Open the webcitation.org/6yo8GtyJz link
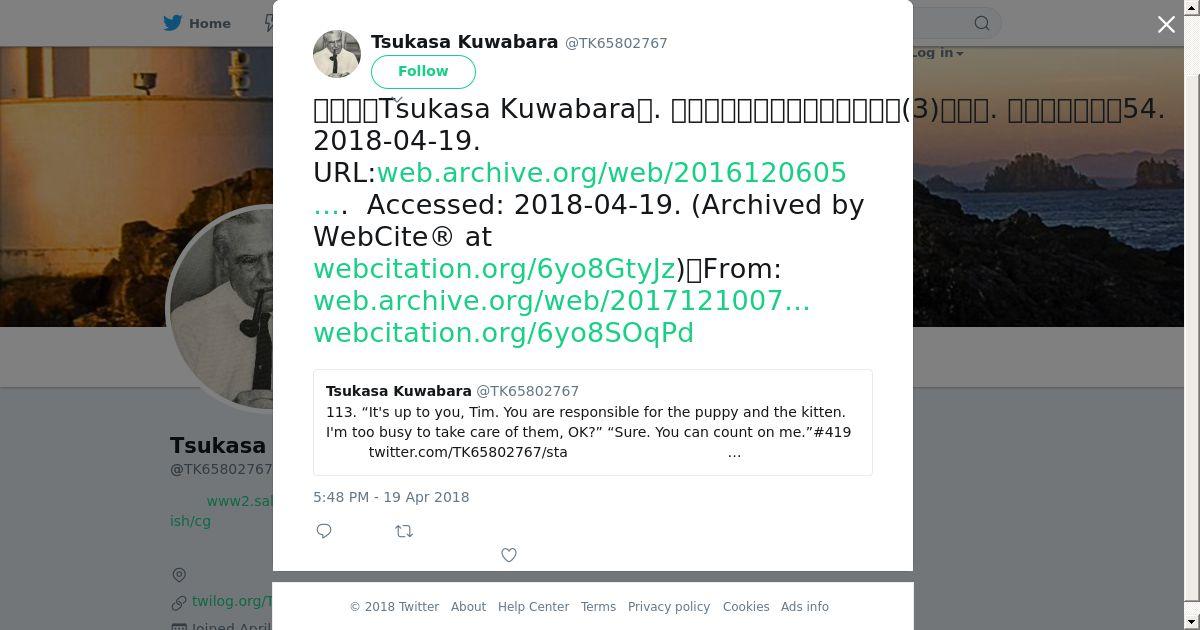Viewport: 1200px width, 630px height. (494, 269)
